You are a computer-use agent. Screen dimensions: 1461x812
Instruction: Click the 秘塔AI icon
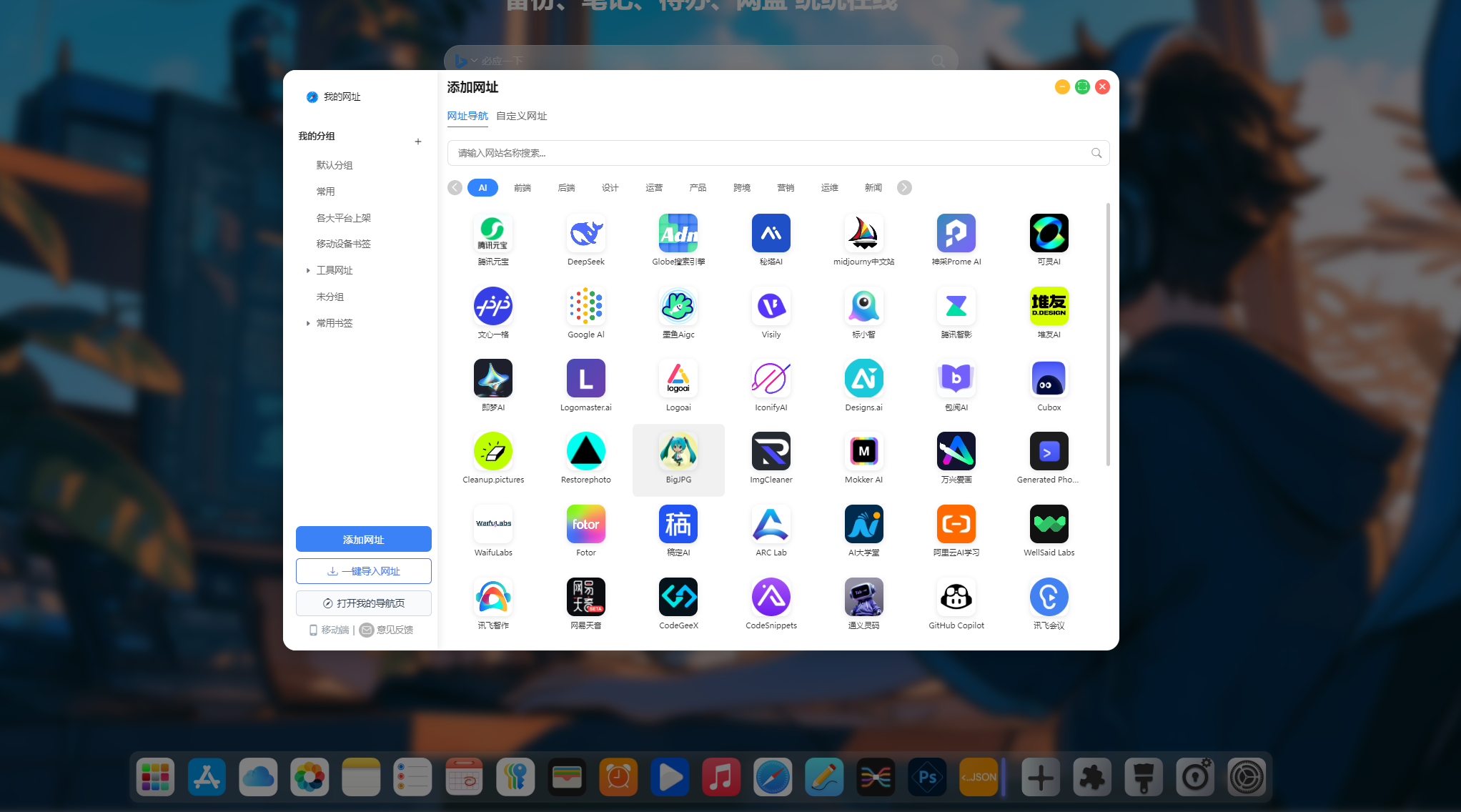point(771,233)
